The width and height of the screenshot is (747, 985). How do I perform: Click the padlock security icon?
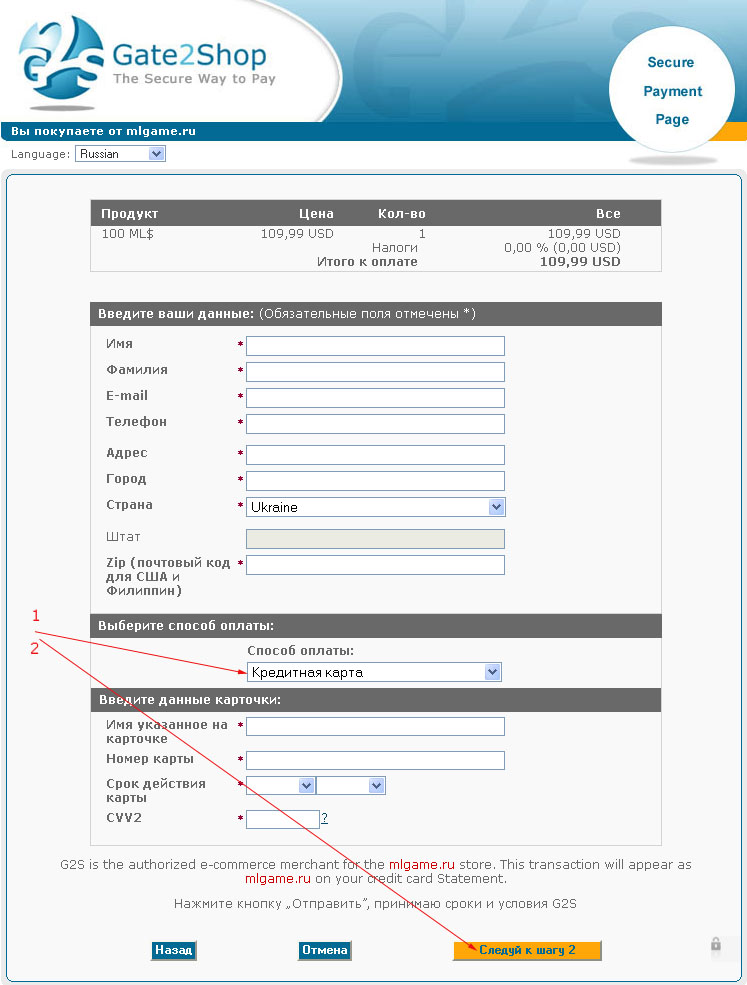coord(716,944)
